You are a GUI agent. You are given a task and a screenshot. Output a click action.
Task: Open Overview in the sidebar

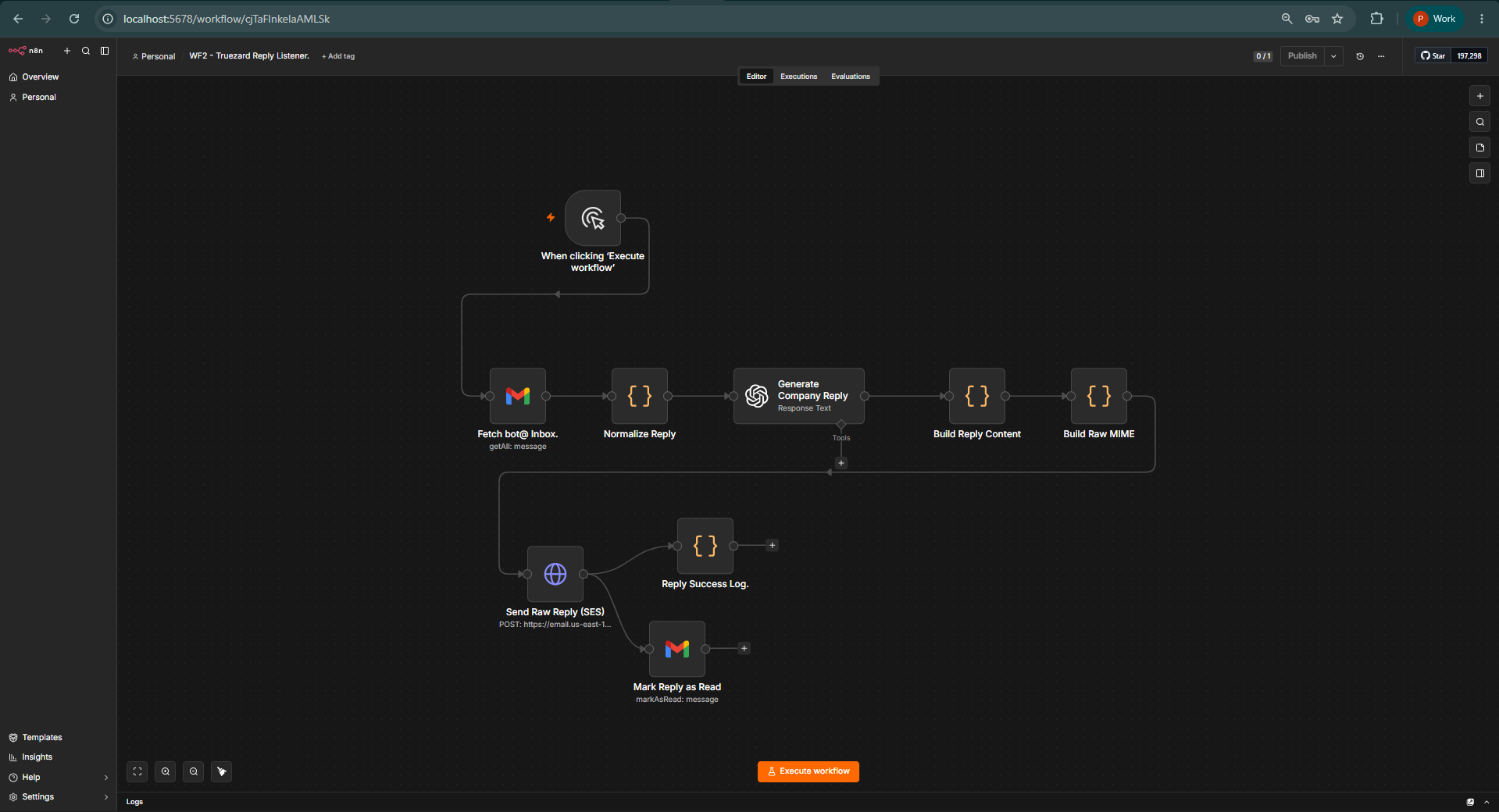click(x=58, y=77)
